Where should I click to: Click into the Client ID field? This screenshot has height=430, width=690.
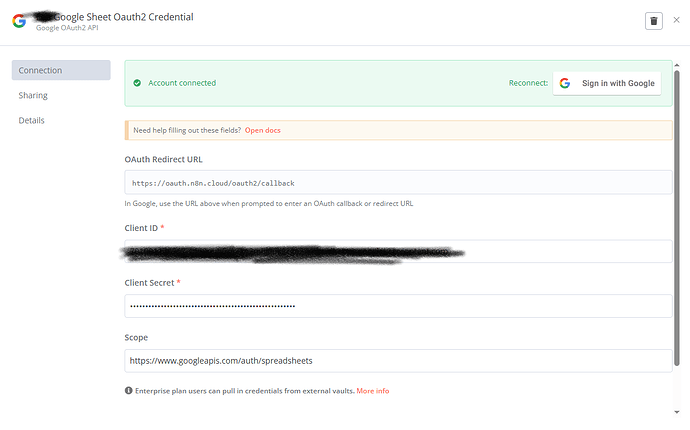point(398,251)
